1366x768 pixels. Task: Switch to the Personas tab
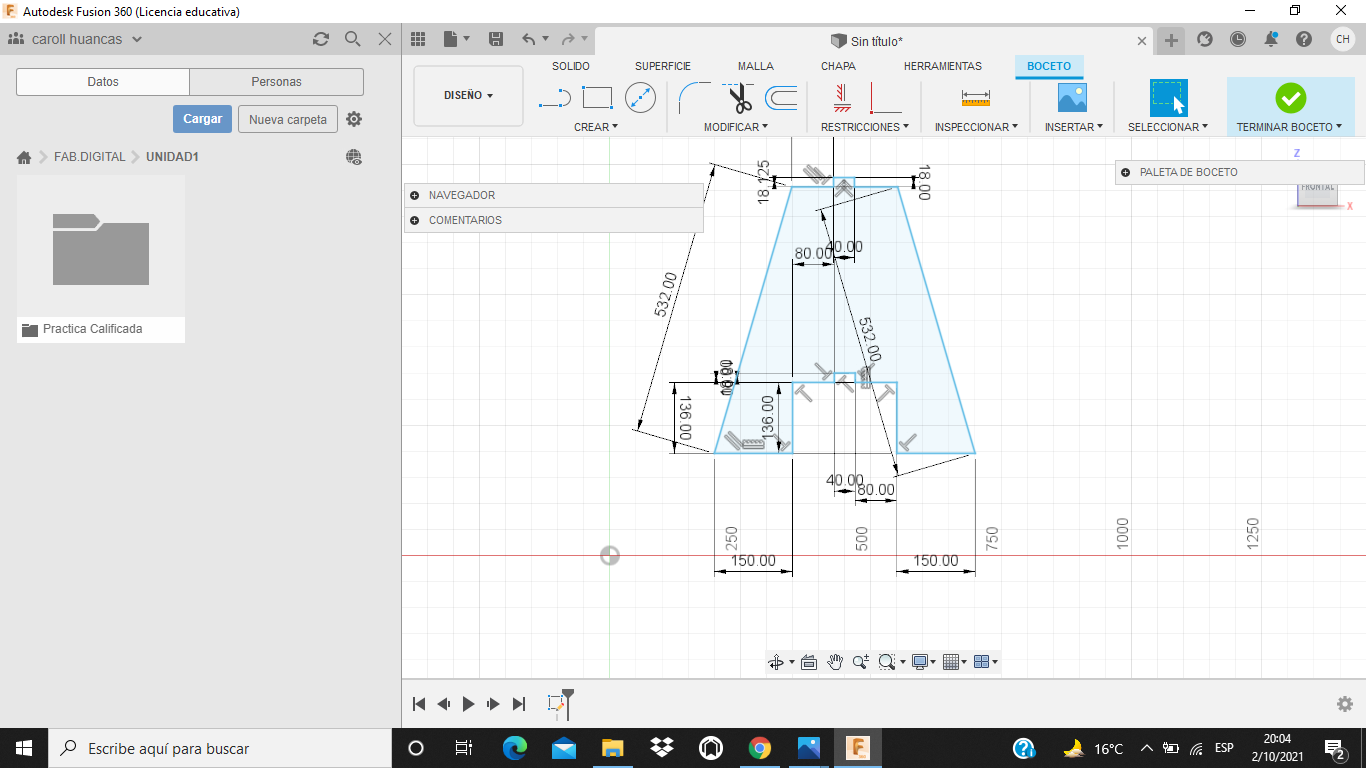tap(276, 82)
